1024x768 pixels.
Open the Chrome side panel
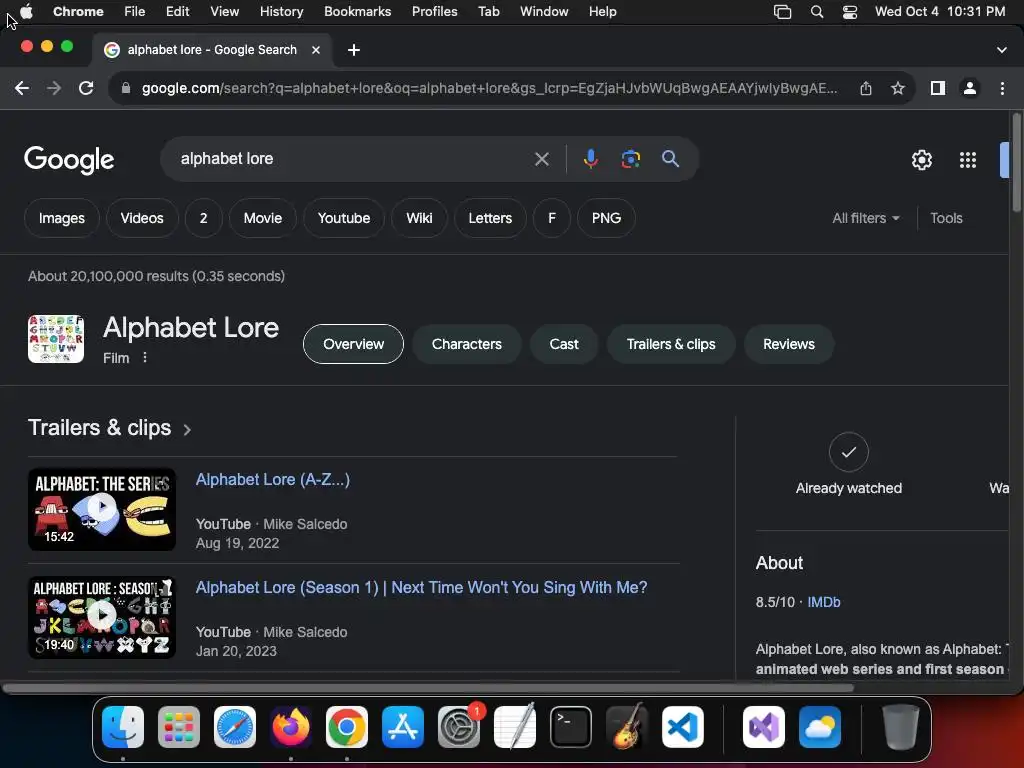[938, 88]
